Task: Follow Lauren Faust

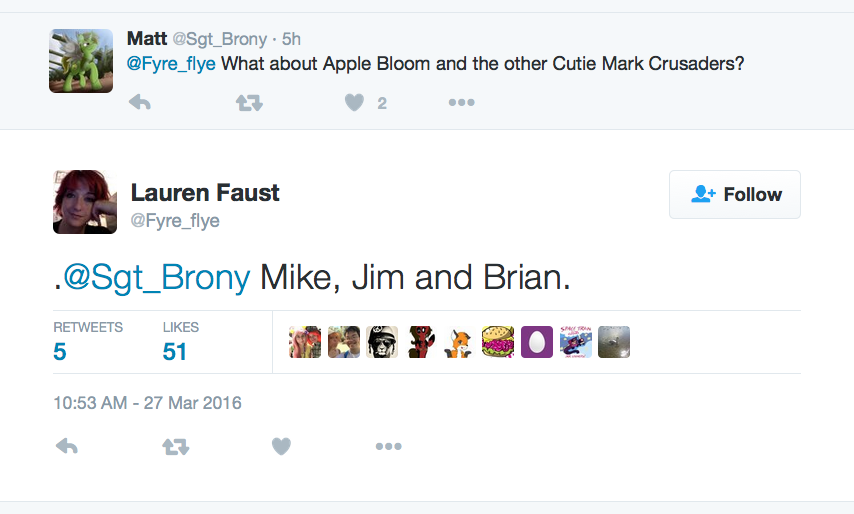Action: [735, 194]
